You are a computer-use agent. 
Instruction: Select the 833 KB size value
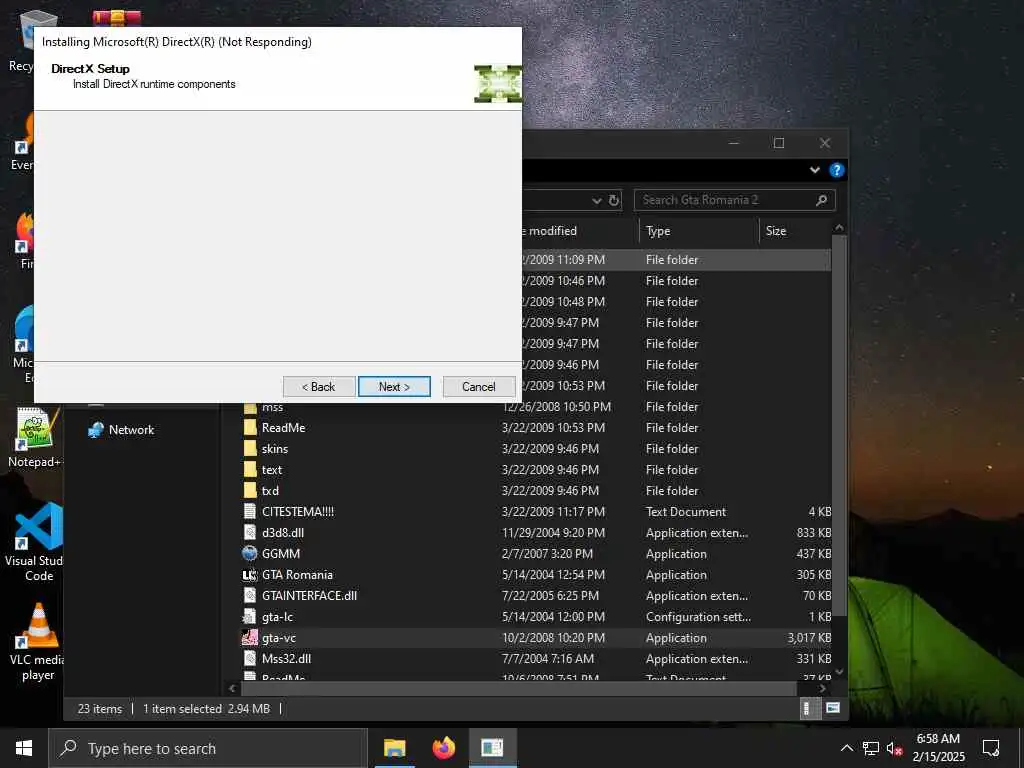click(814, 533)
